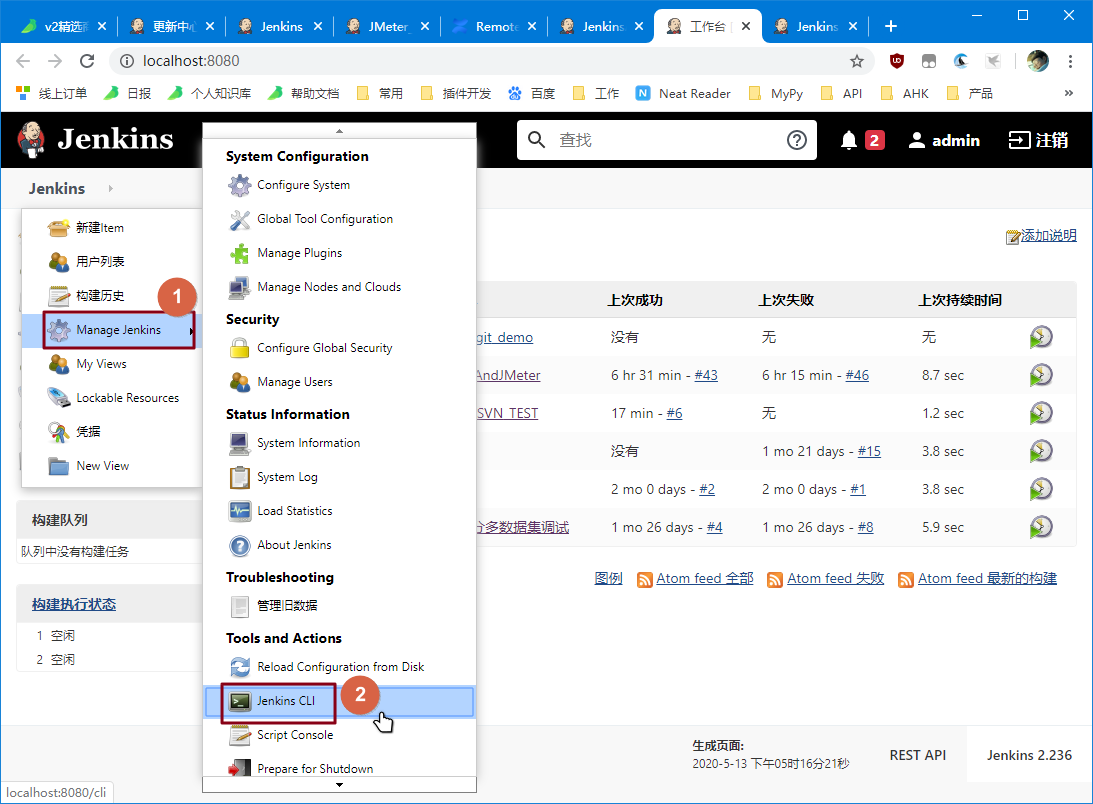
Task: Expand the Manage Jenkins submenu arrow
Action: click(x=191, y=331)
